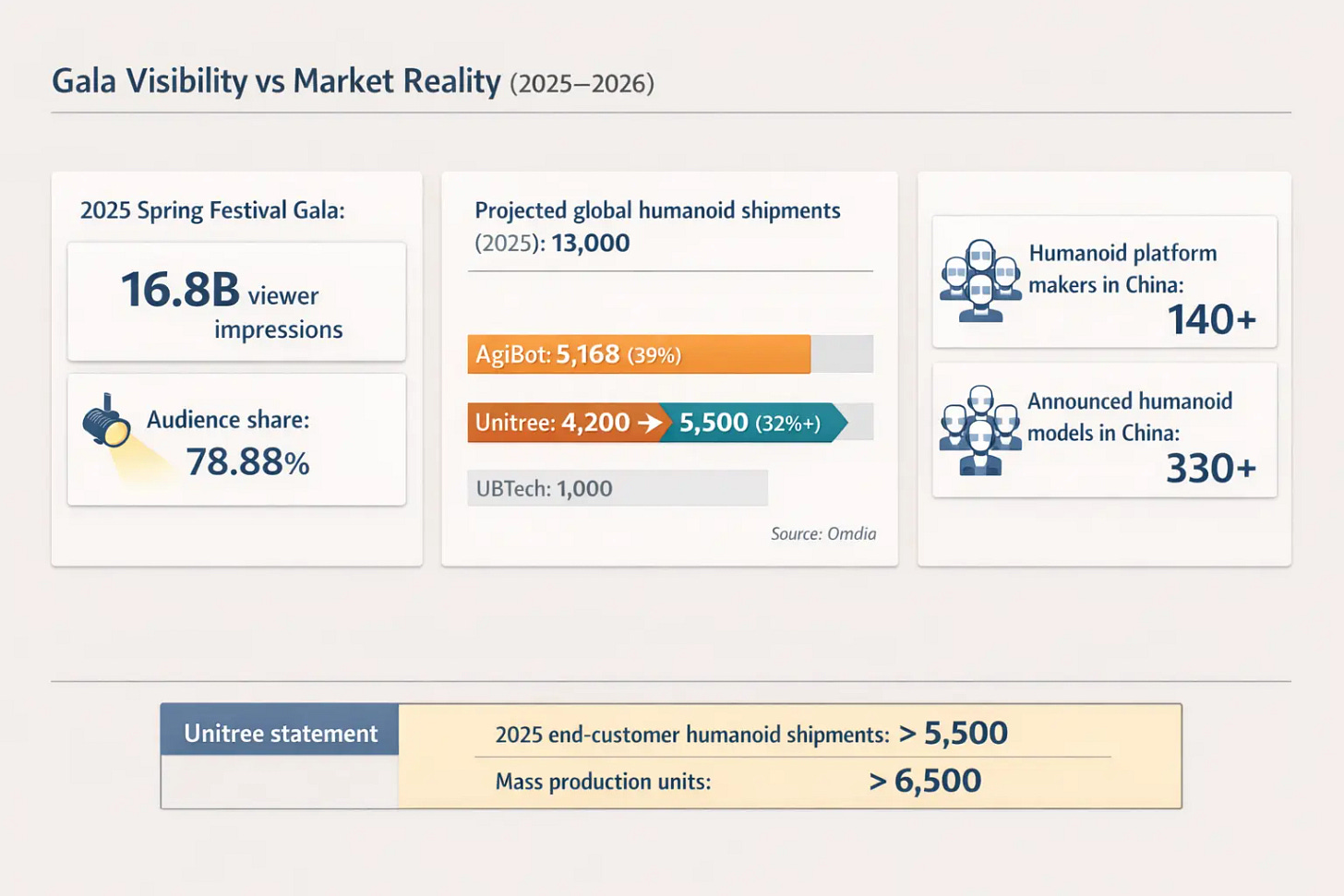Image resolution: width=1344 pixels, height=896 pixels.
Task: Click the Projected global humanoid shipments heading
Action: (x=657, y=210)
